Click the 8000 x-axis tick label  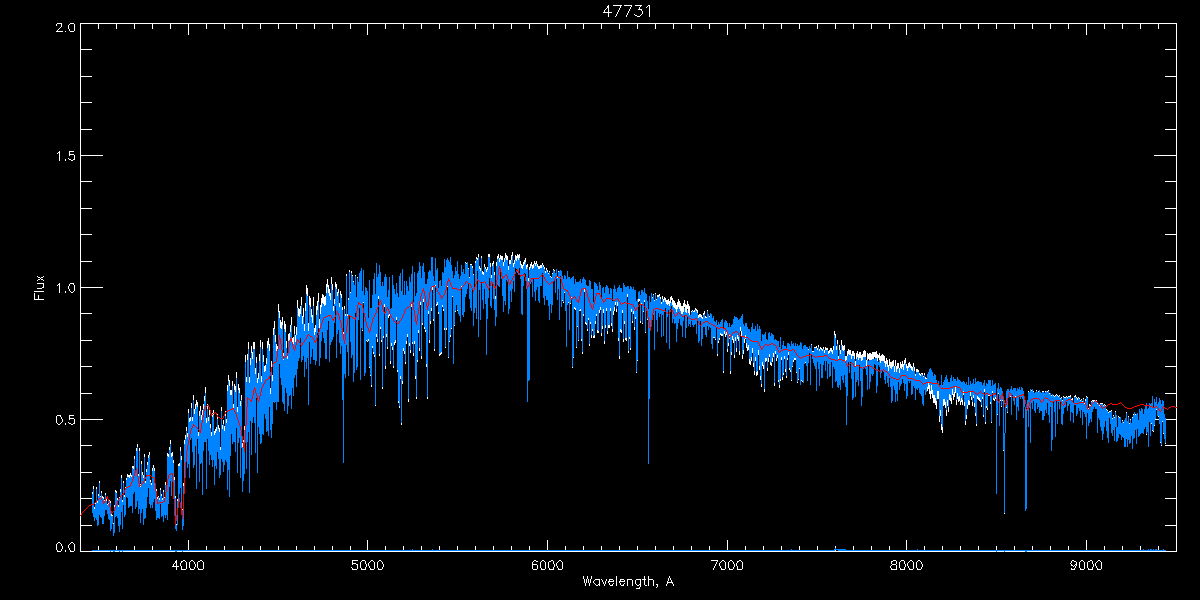tap(907, 564)
